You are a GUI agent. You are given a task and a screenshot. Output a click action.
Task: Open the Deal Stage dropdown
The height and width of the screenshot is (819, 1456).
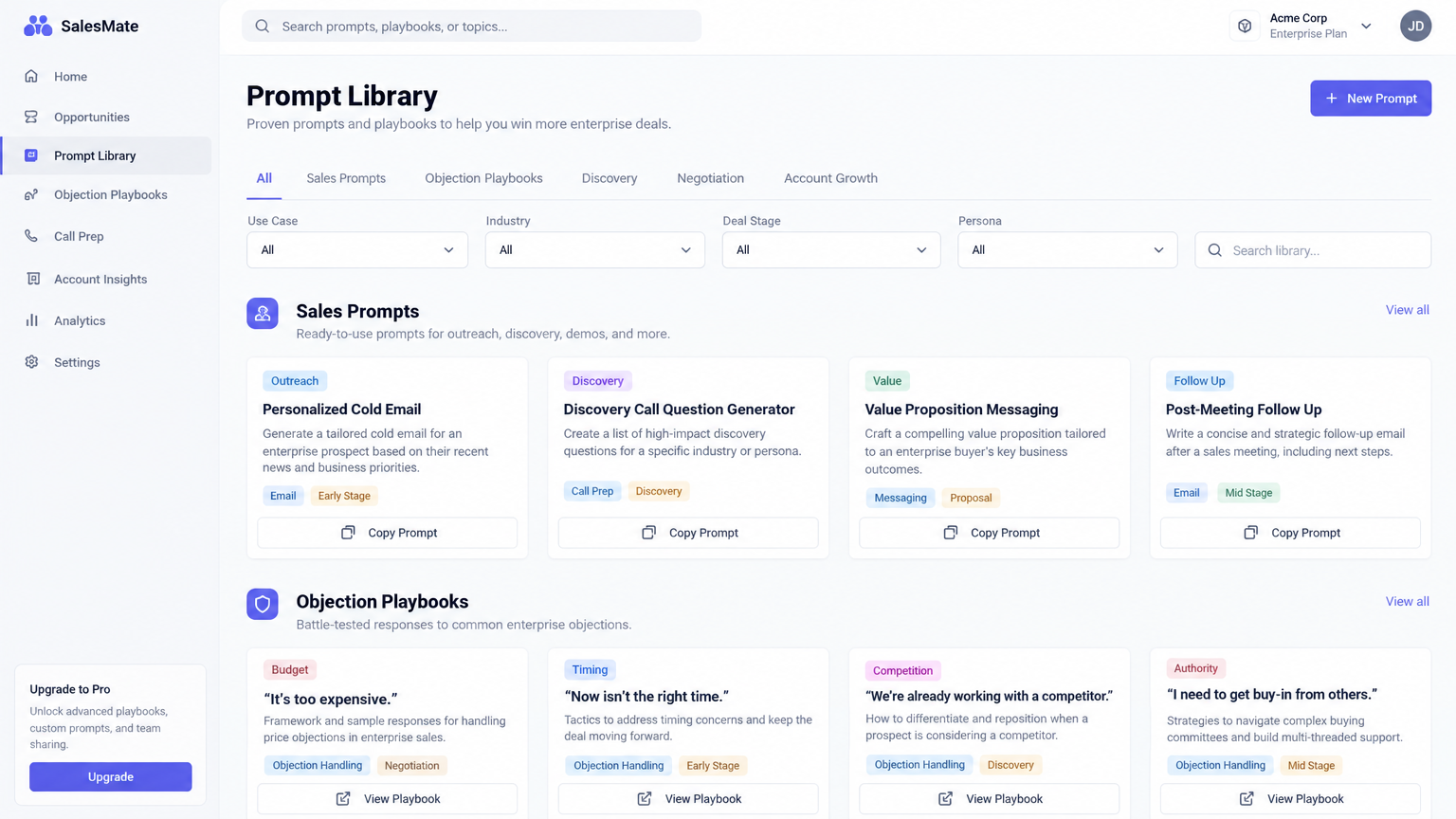tap(831, 250)
